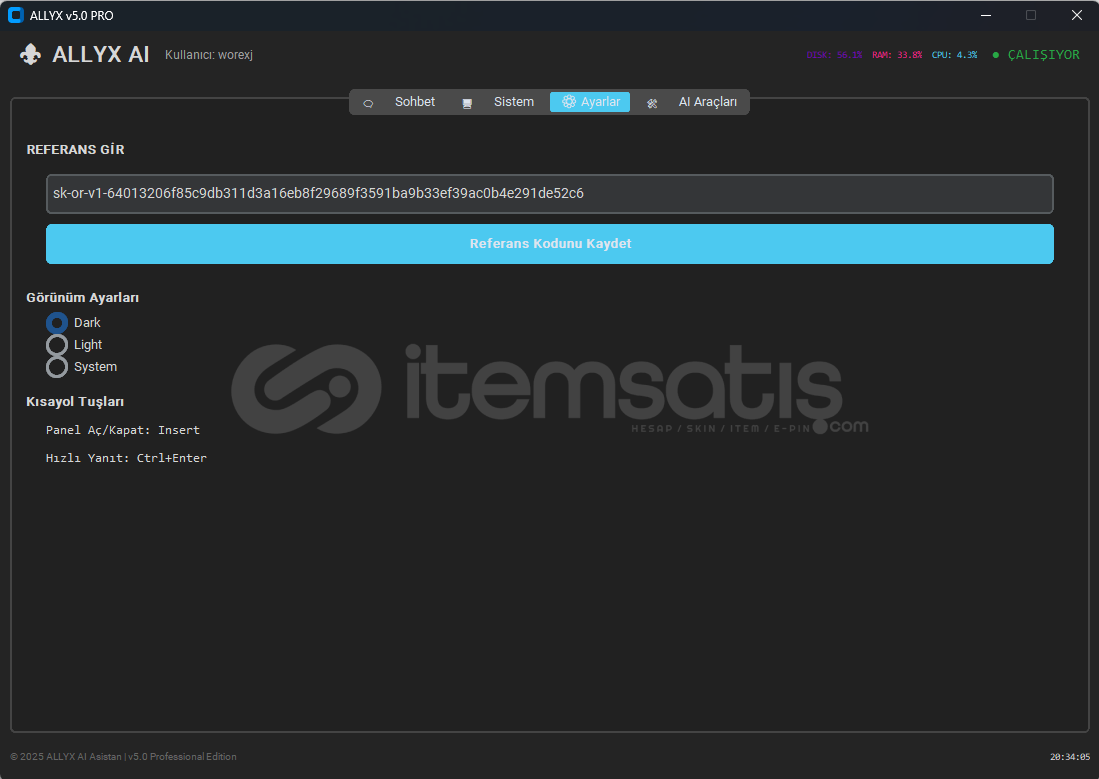This screenshot has width=1099, height=779.
Task: Select the Dark theme radio button
Action: (x=57, y=323)
